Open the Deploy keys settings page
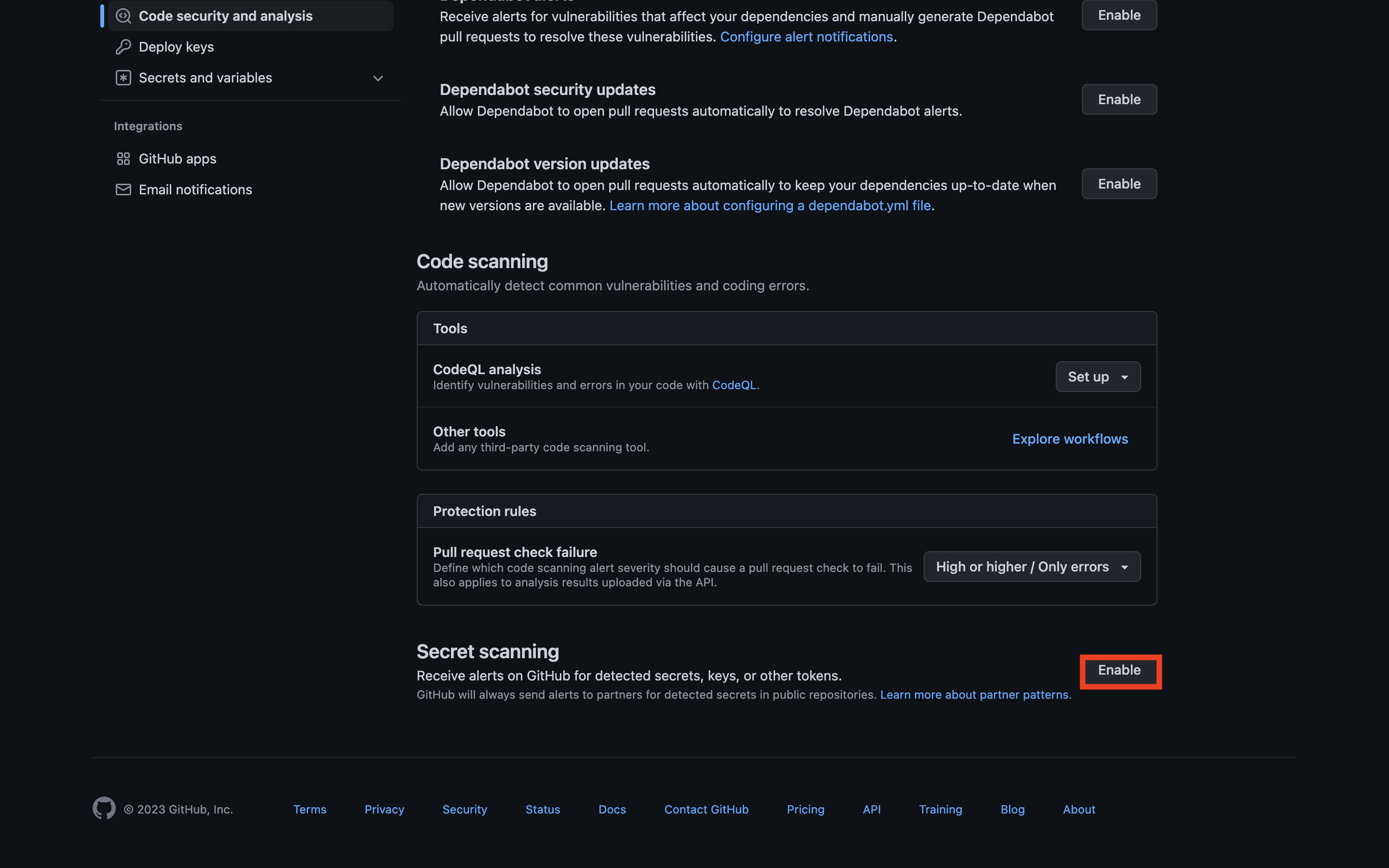This screenshot has height=868, width=1389. tap(176, 47)
